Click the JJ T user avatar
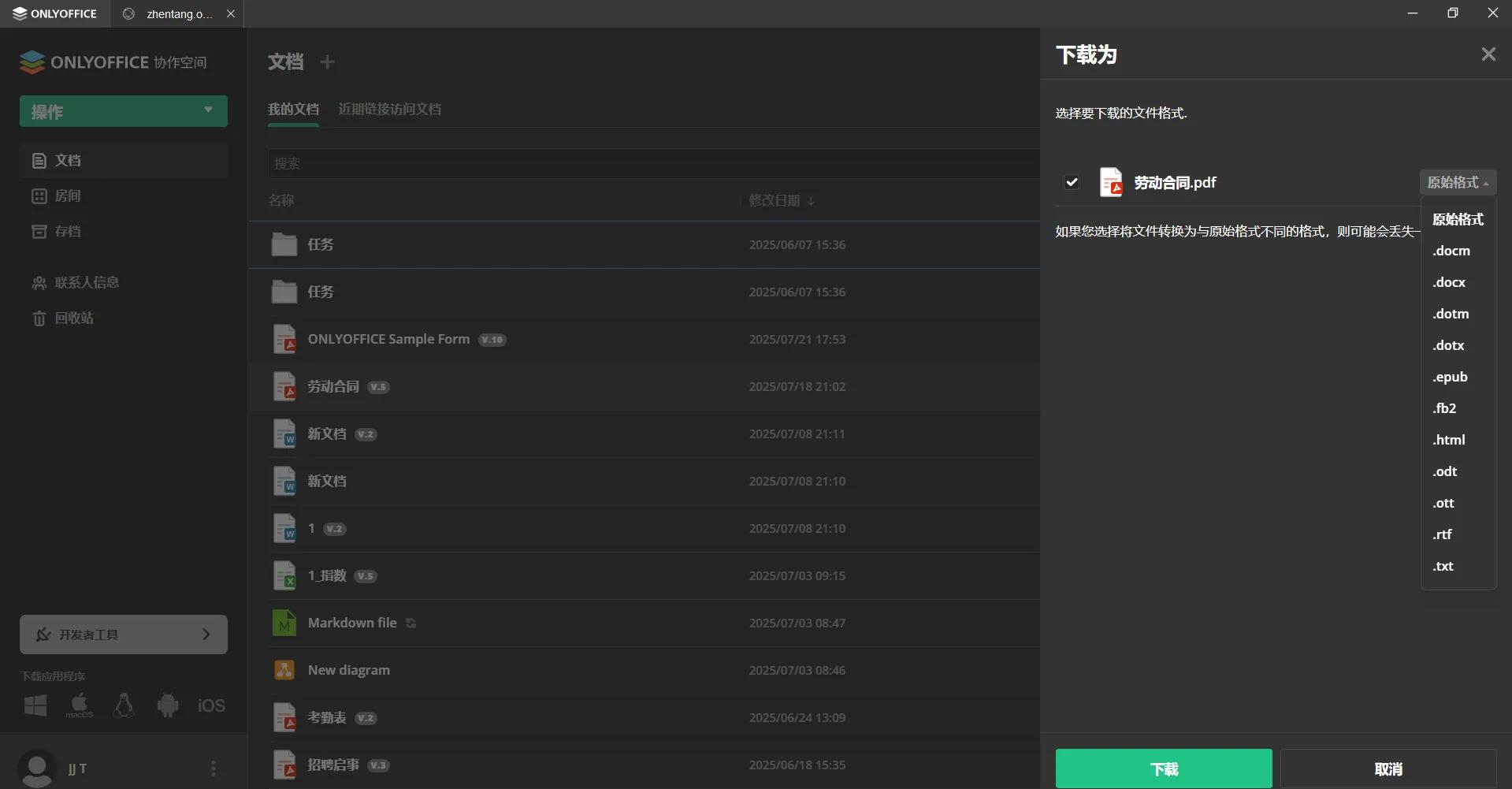 (37, 769)
